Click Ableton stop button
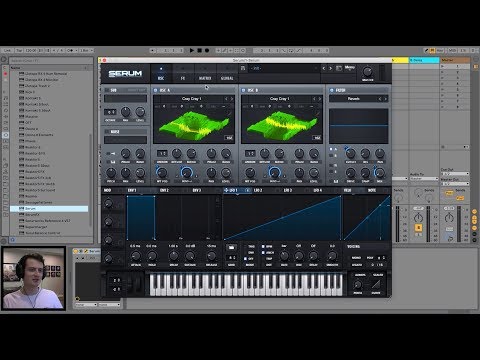The height and width of the screenshot is (360, 480). (199, 50)
